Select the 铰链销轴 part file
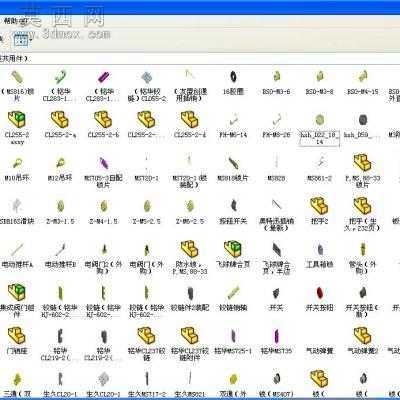The height and width of the screenshot is (400, 400). tap(233, 293)
